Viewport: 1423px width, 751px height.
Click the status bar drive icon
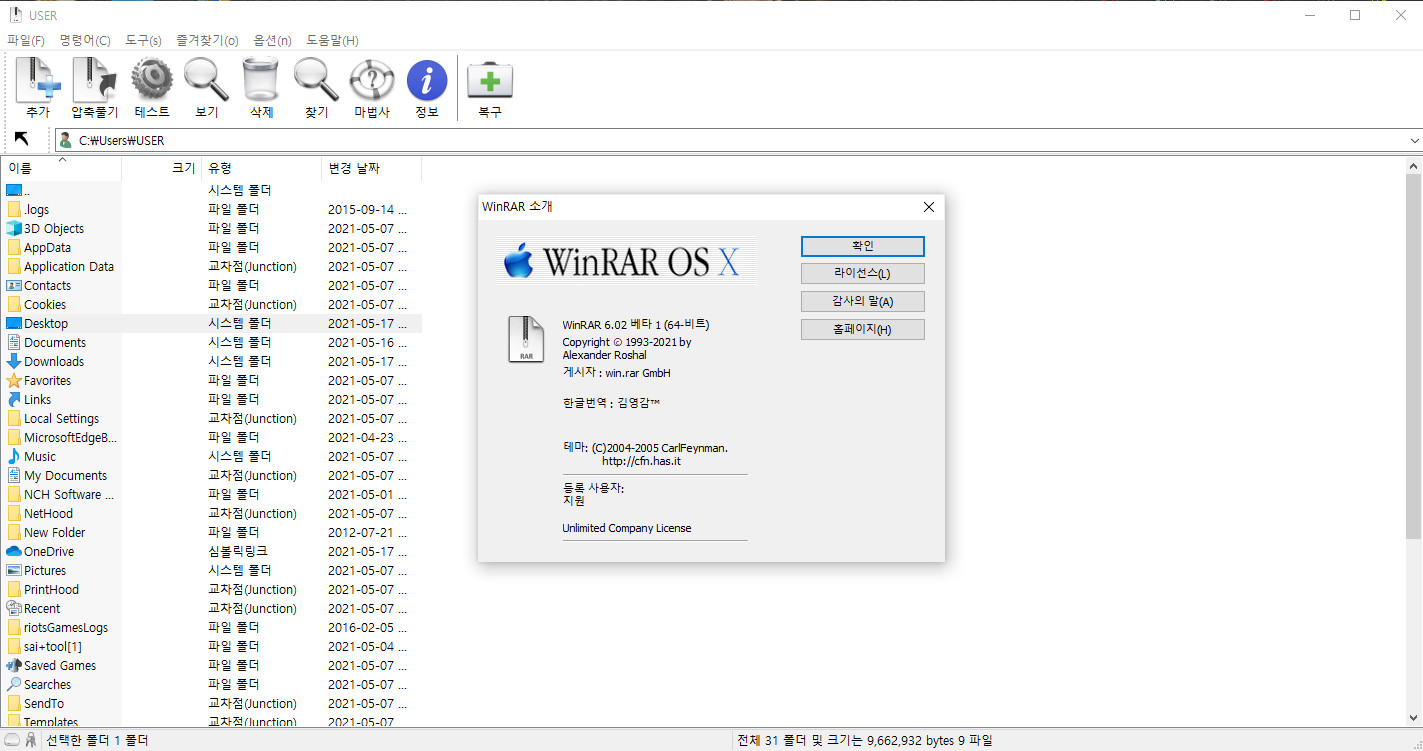click(x=12, y=740)
